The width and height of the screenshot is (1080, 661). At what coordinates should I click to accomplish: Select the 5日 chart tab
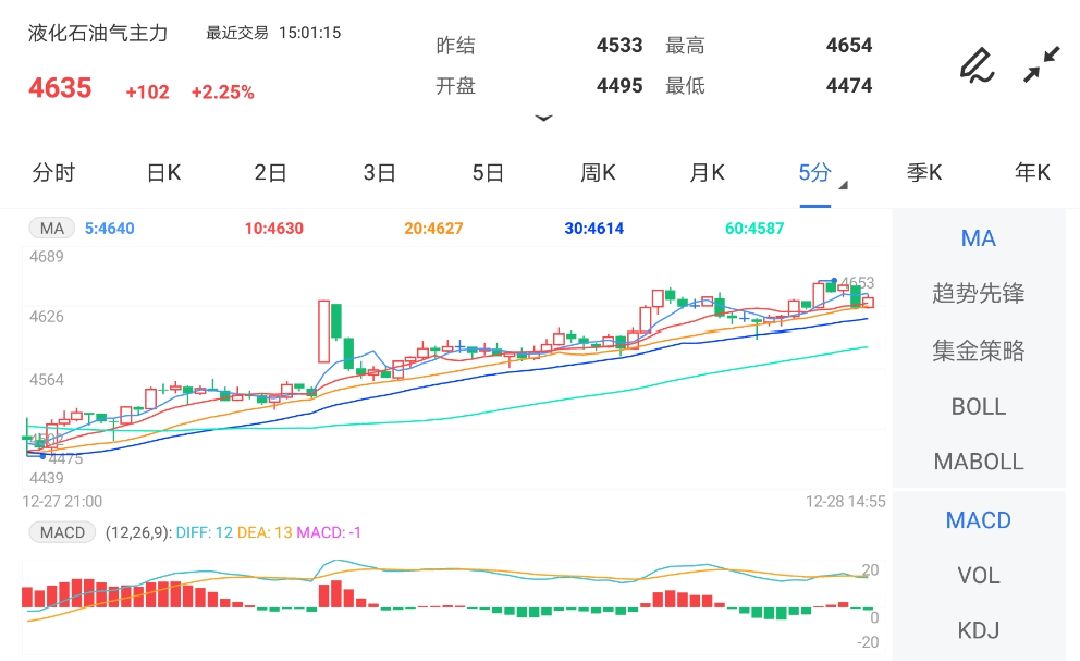pos(488,172)
